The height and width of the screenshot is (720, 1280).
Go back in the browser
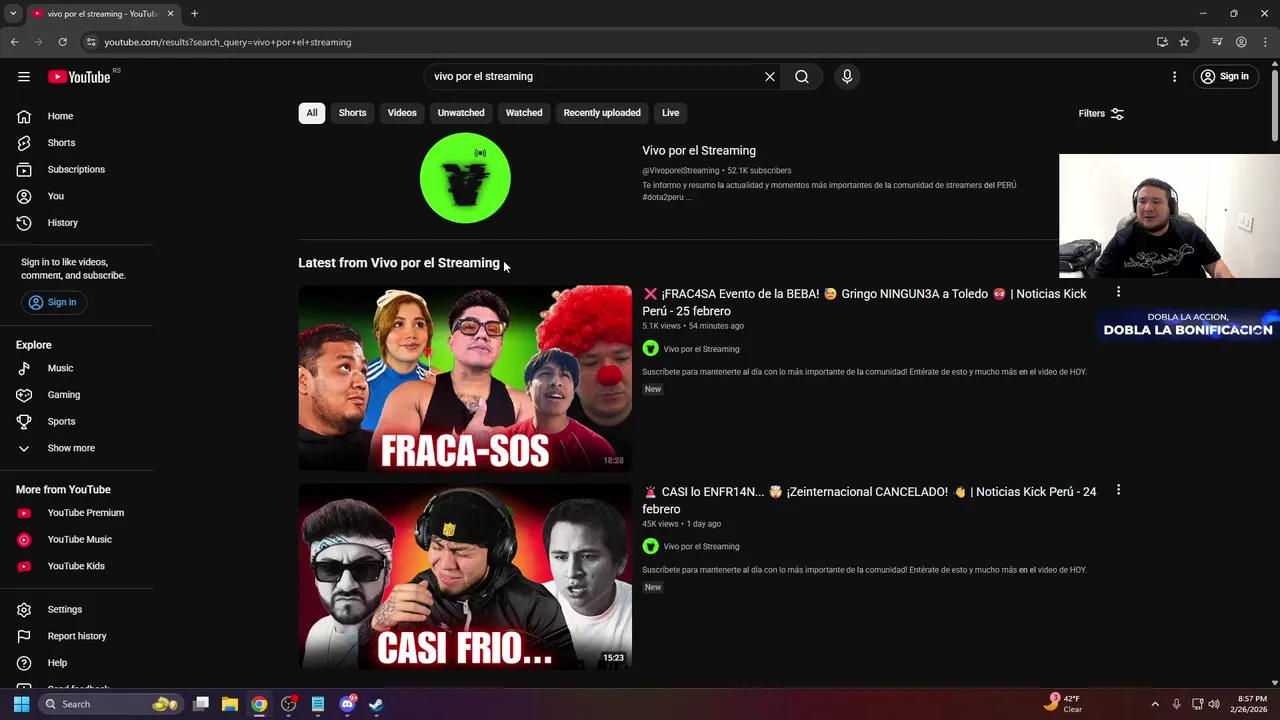(14, 42)
